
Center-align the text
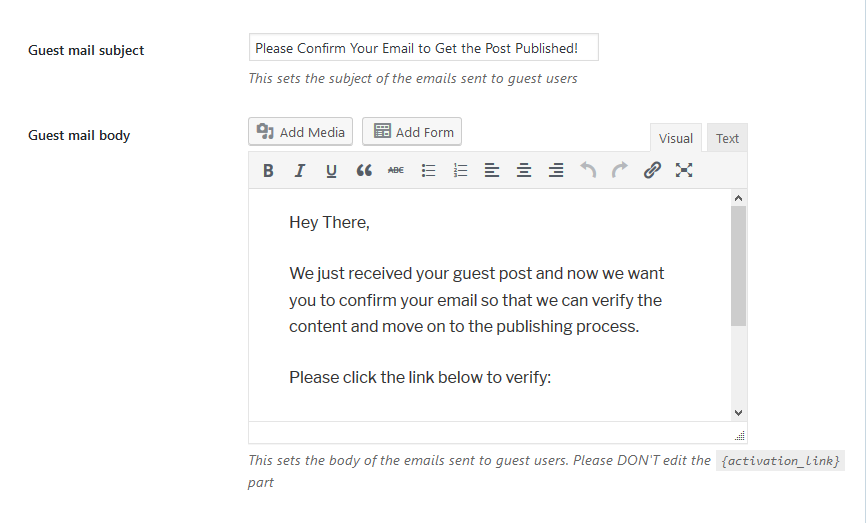524,171
